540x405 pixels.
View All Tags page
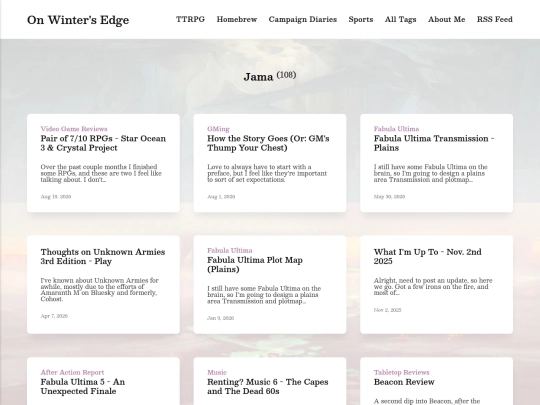click(401, 19)
